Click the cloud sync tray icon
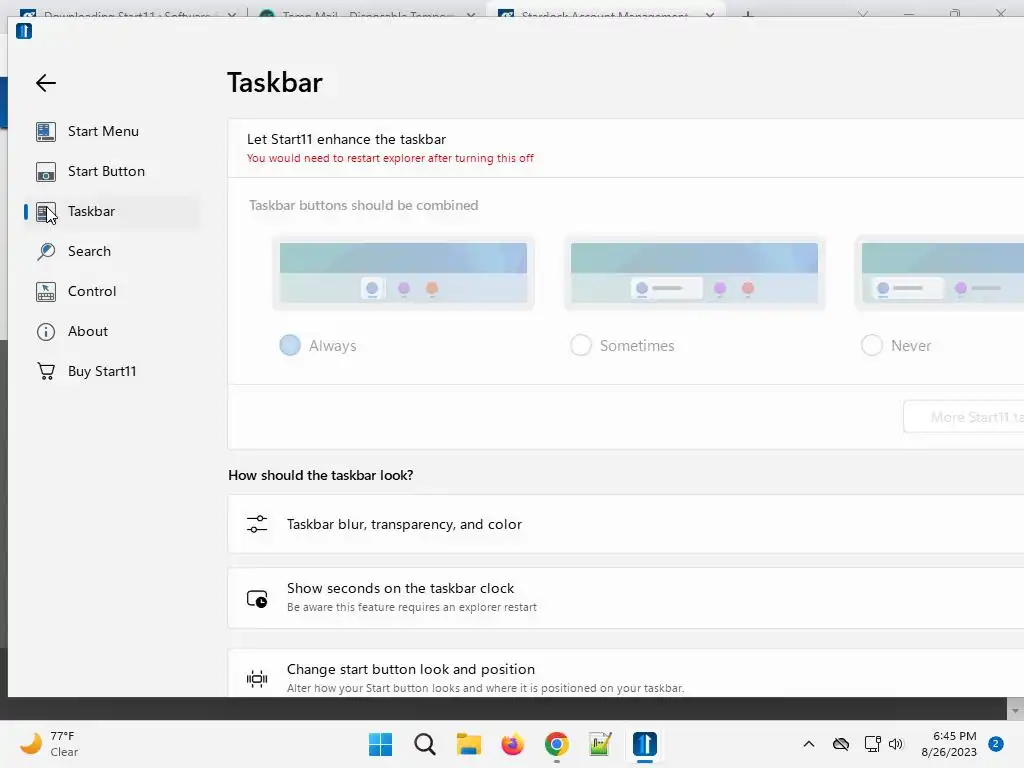This screenshot has height=768, width=1024. point(840,744)
